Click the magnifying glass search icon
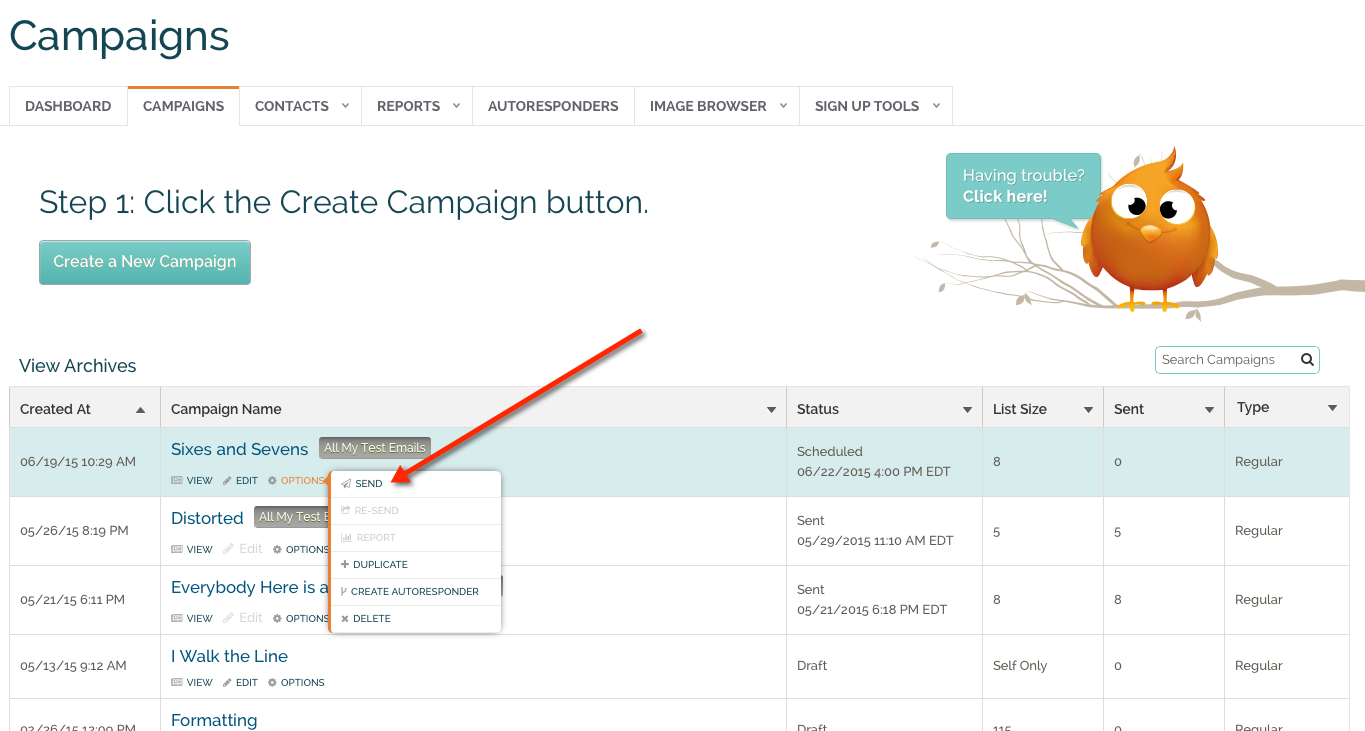This screenshot has width=1365, height=731. 1307,359
